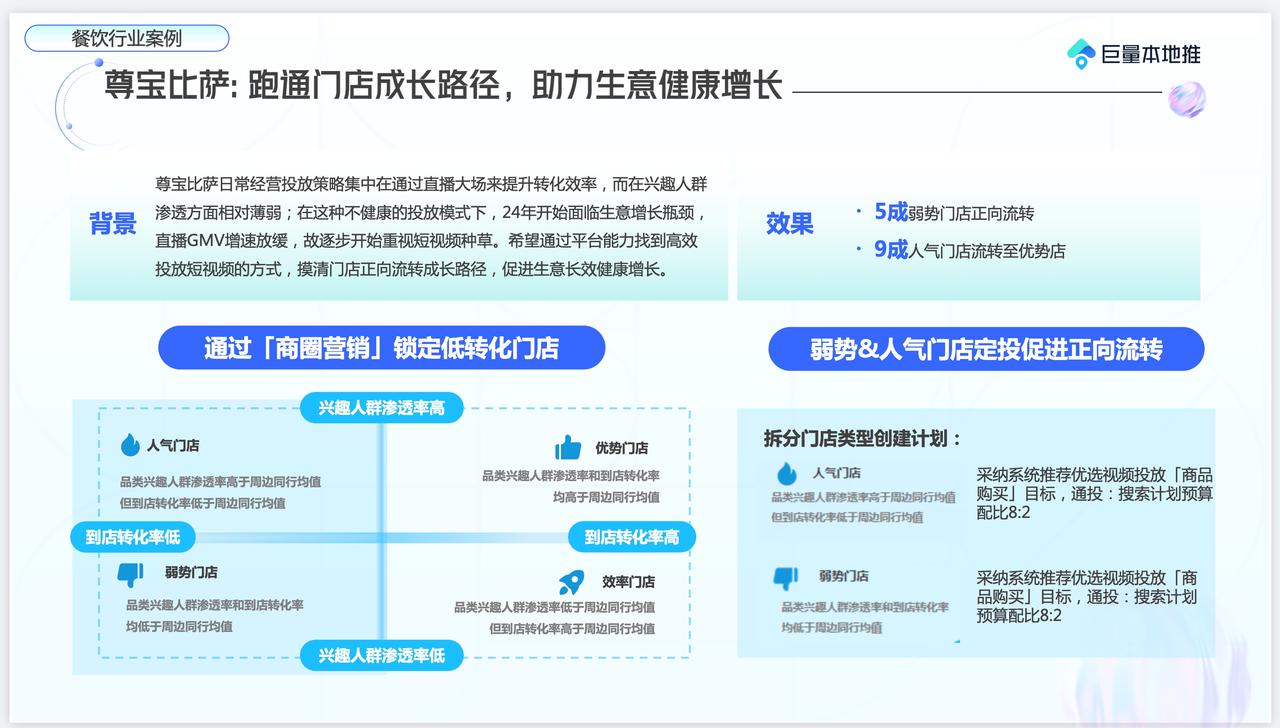This screenshot has width=1280, height=728.
Task: Click the 兴趣人群渗透率高 axis label
Action: [381, 408]
